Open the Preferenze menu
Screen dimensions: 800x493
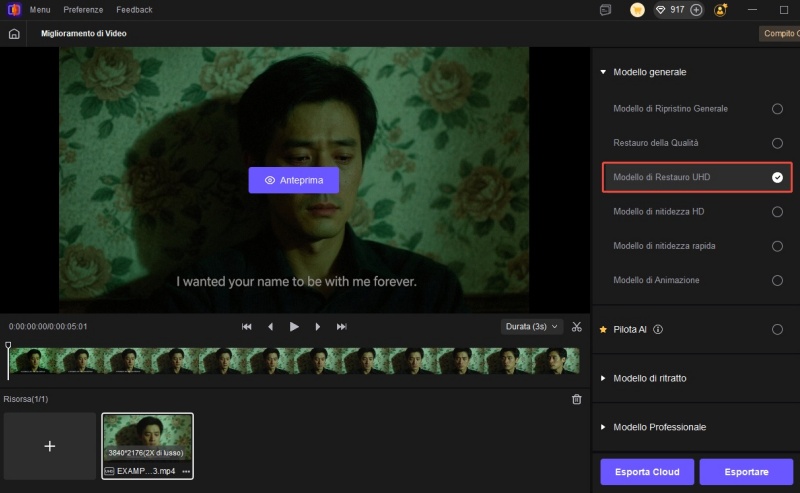[x=83, y=10]
